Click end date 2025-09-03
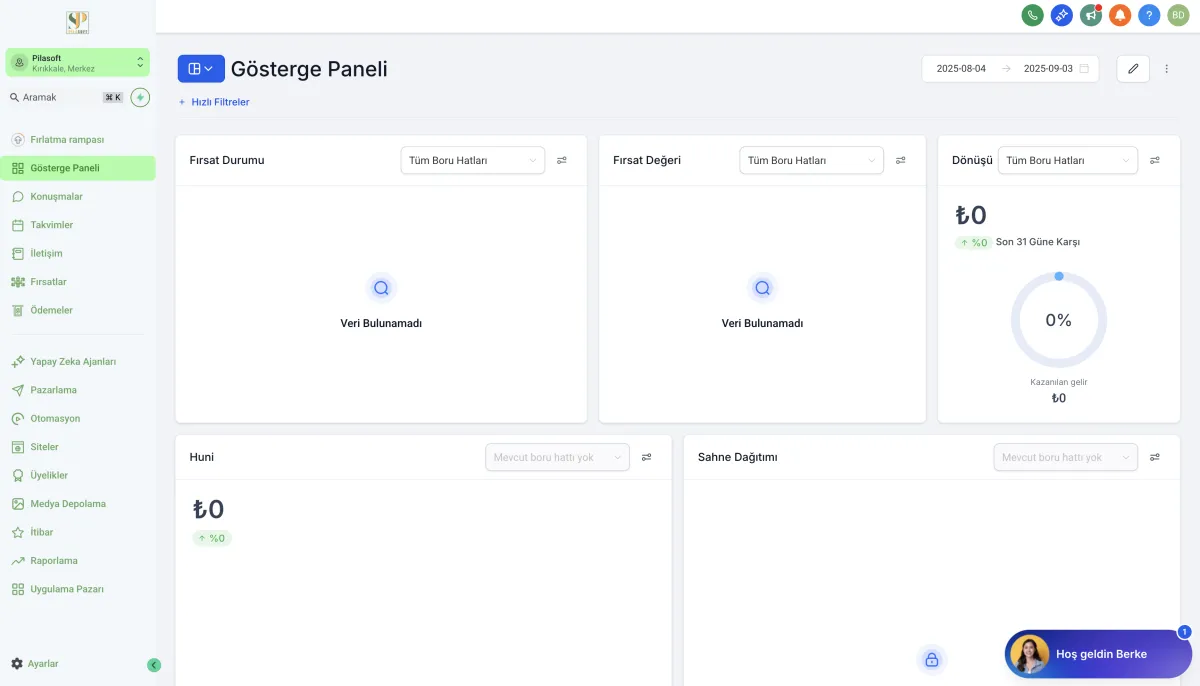Image resolution: width=1200 pixels, height=686 pixels. click(x=1048, y=68)
